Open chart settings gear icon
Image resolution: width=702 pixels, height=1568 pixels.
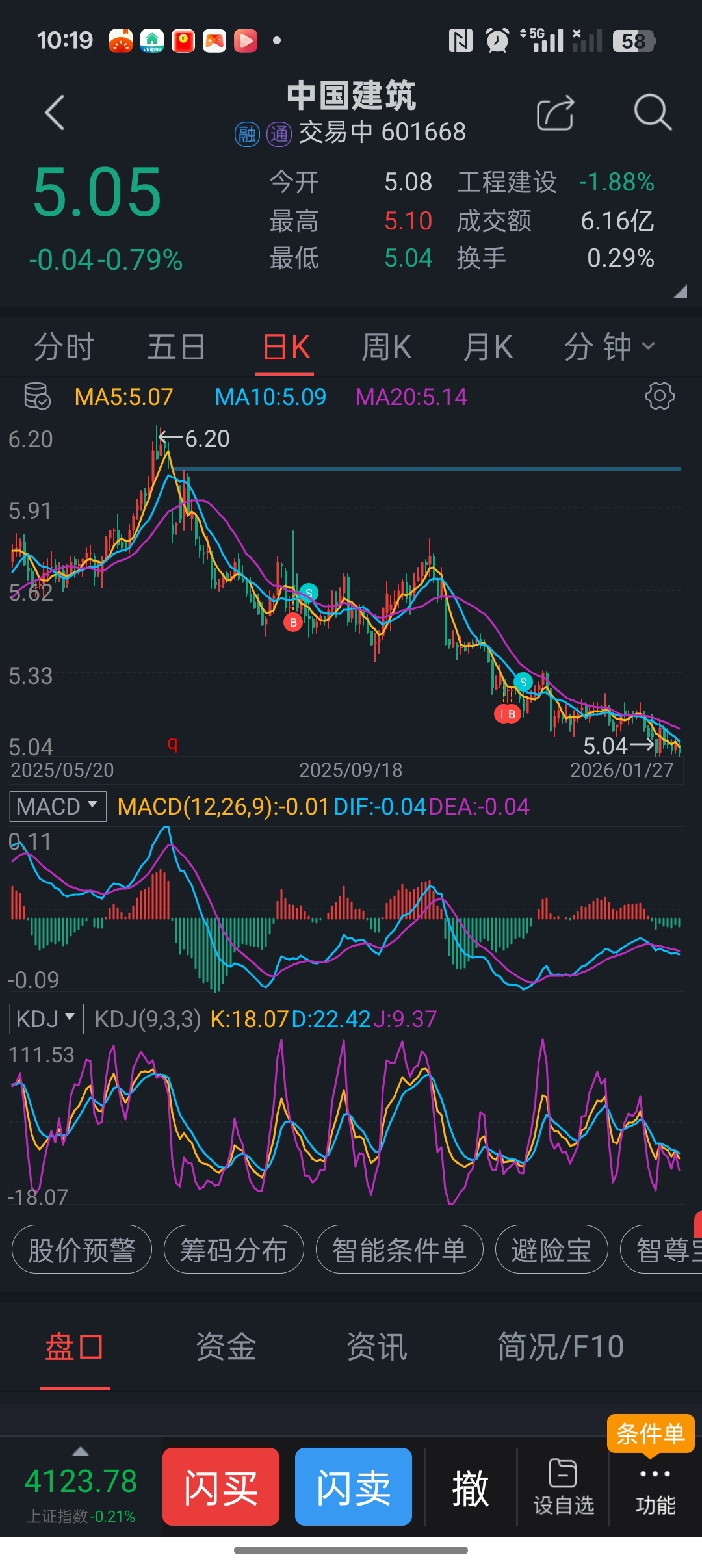(x=660, y=396)
